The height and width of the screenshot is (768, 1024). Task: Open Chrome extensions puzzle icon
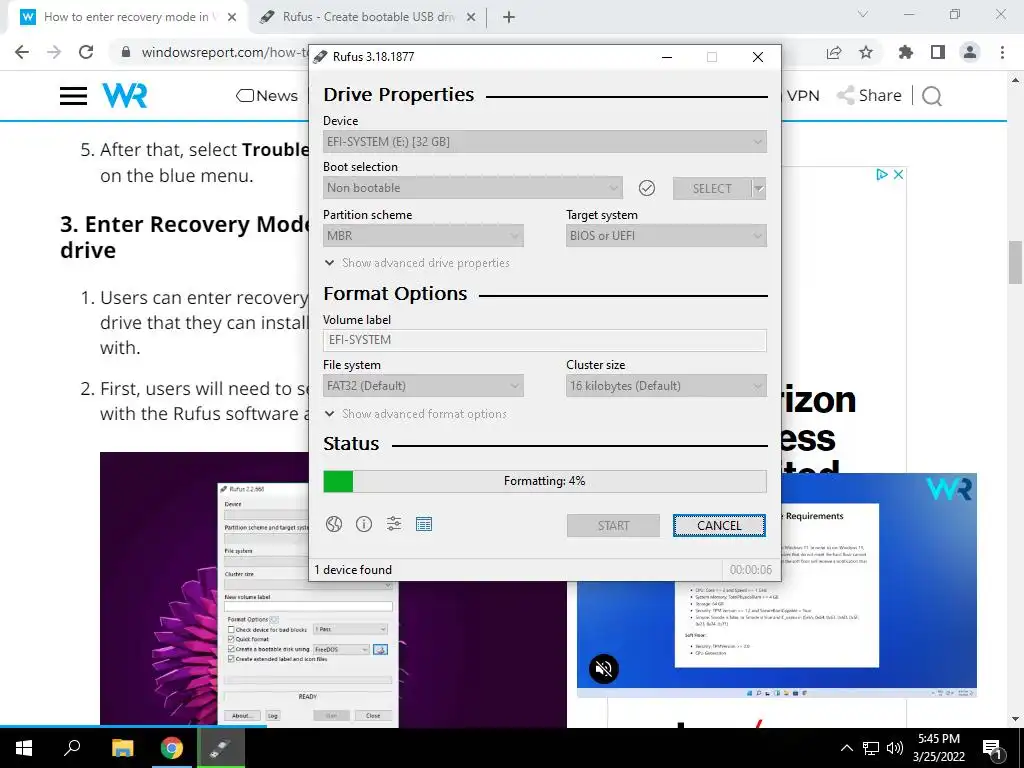click(x=906, y=52)
